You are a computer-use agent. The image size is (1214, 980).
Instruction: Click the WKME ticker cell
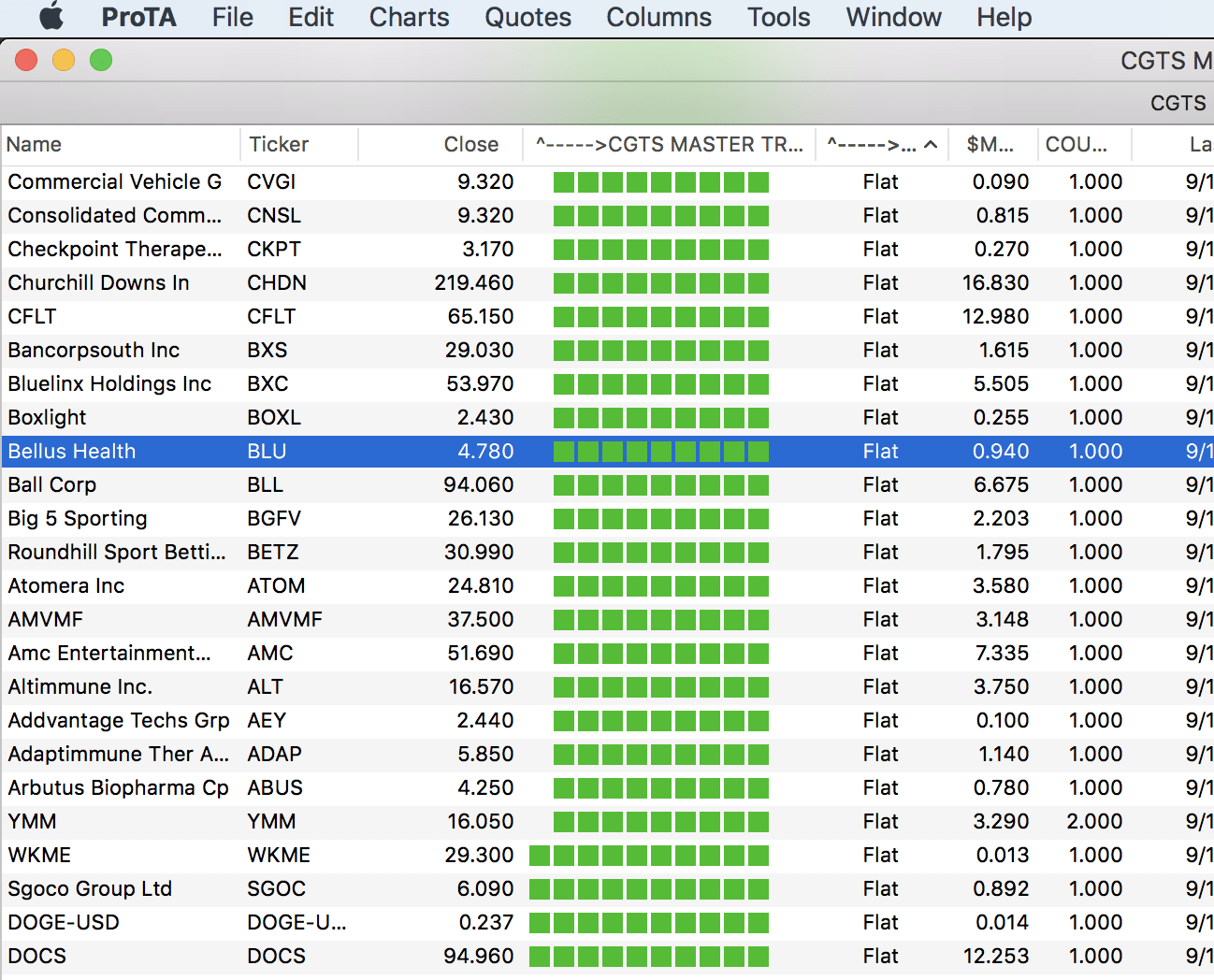tap(279, 855)
